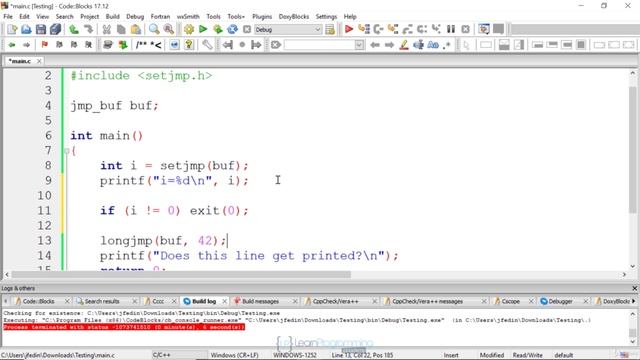Click the Paste clipboard icon

point(136,29)
